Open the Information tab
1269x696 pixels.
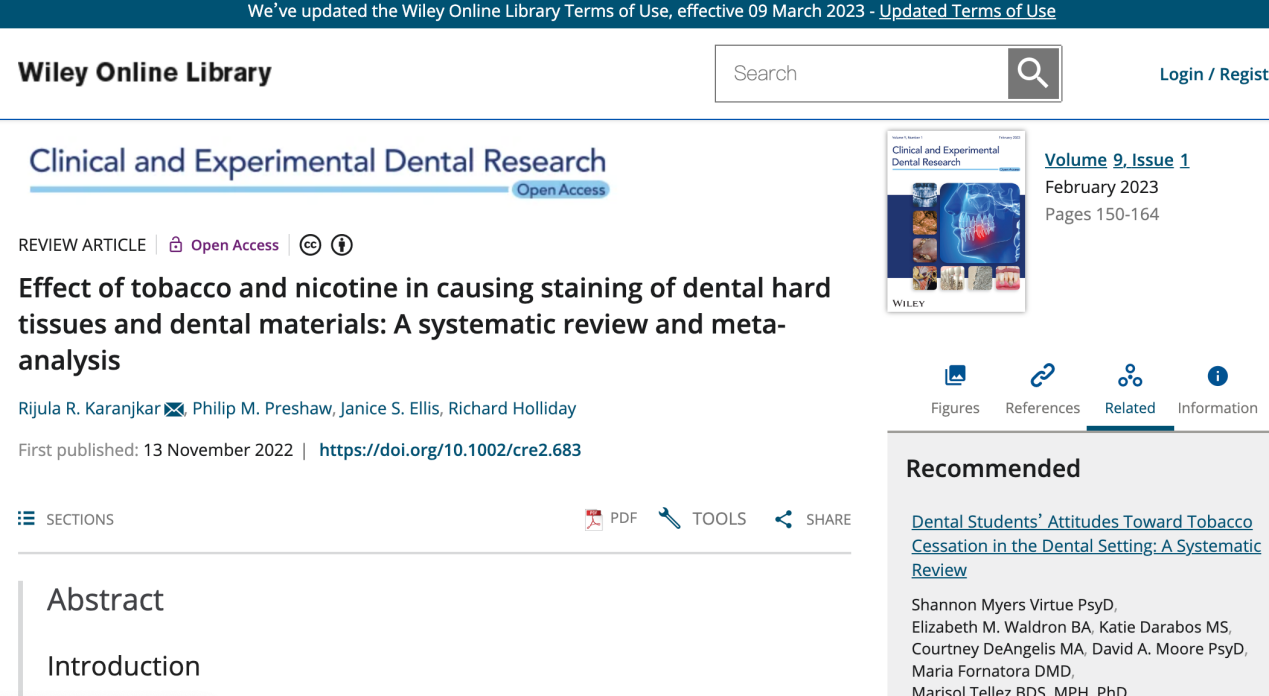coord(1217,390)
